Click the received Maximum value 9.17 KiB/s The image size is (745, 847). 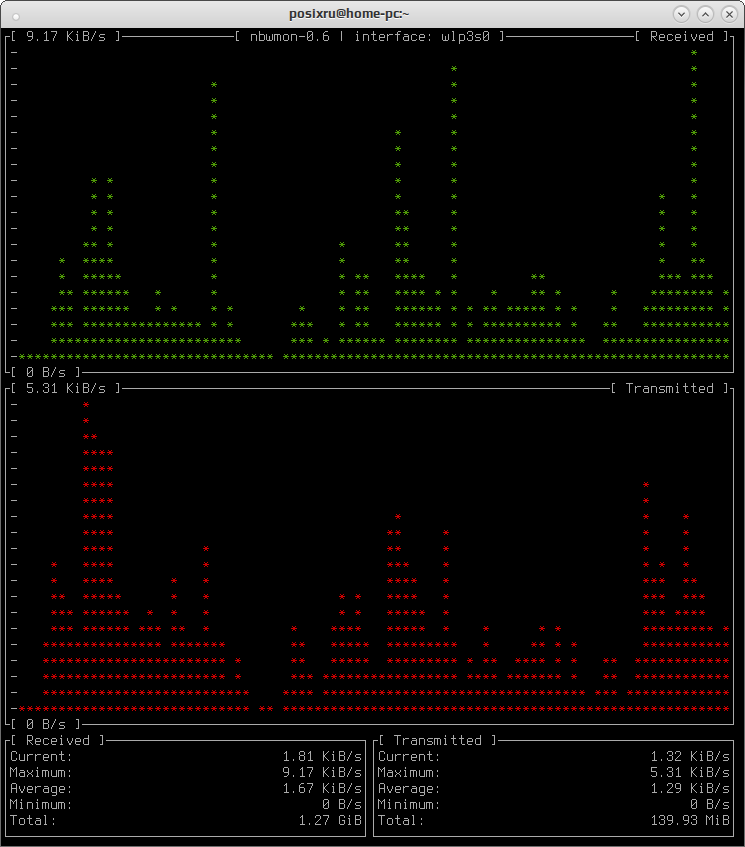pos(322,772)
